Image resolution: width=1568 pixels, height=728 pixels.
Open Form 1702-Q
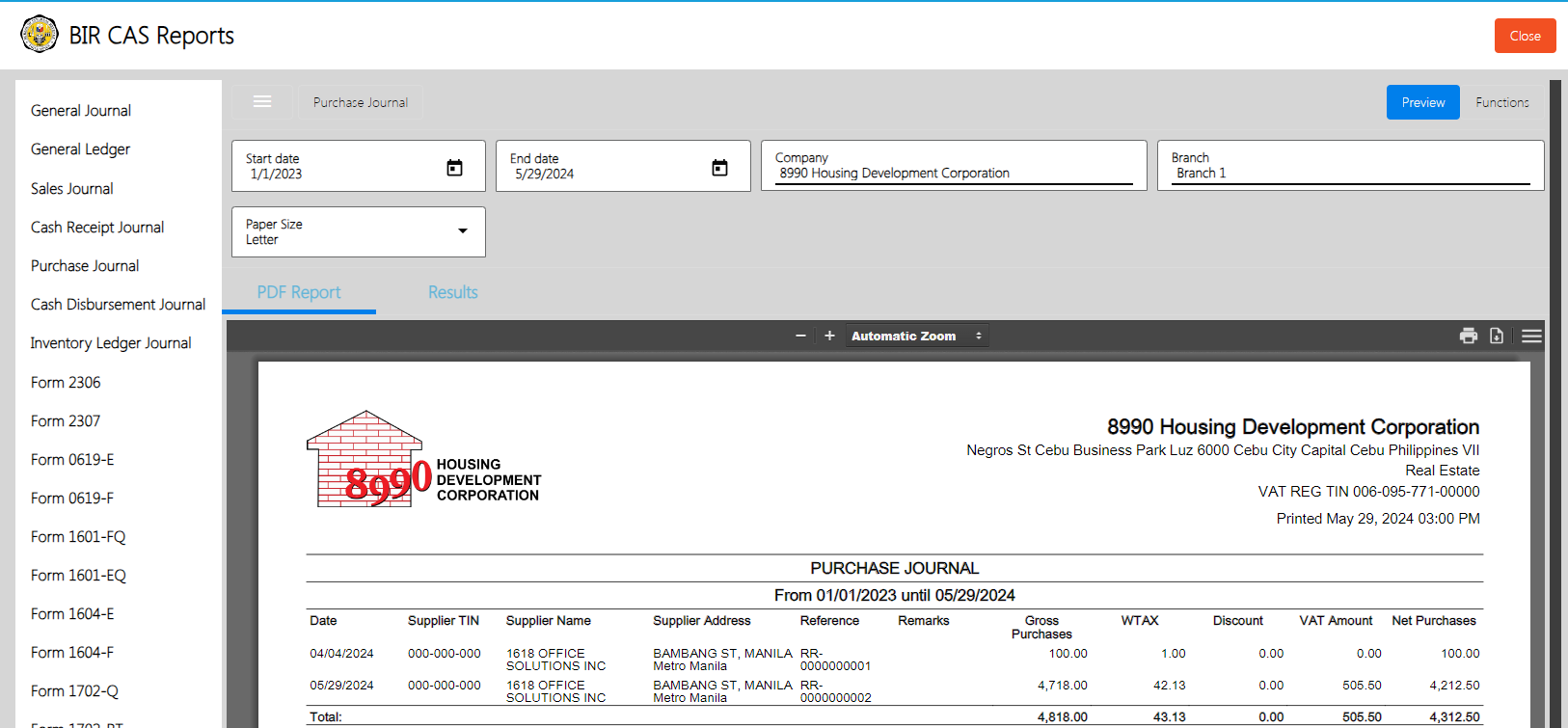tap(74, 691)
